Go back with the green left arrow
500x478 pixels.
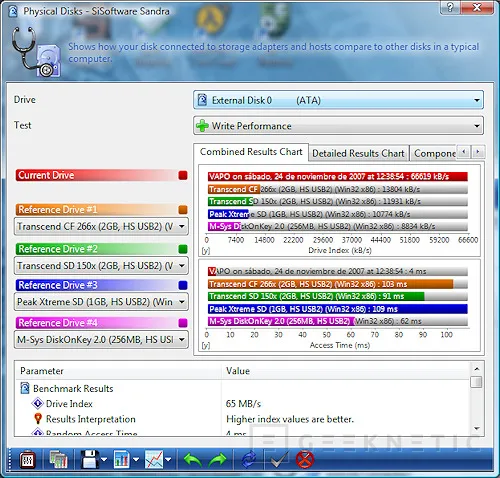tap(192, 460)
